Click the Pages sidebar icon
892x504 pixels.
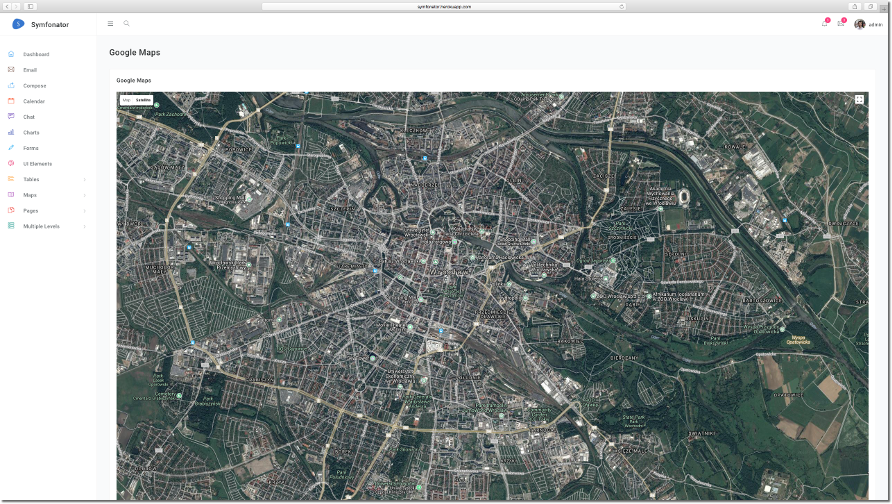coord(11,210)
